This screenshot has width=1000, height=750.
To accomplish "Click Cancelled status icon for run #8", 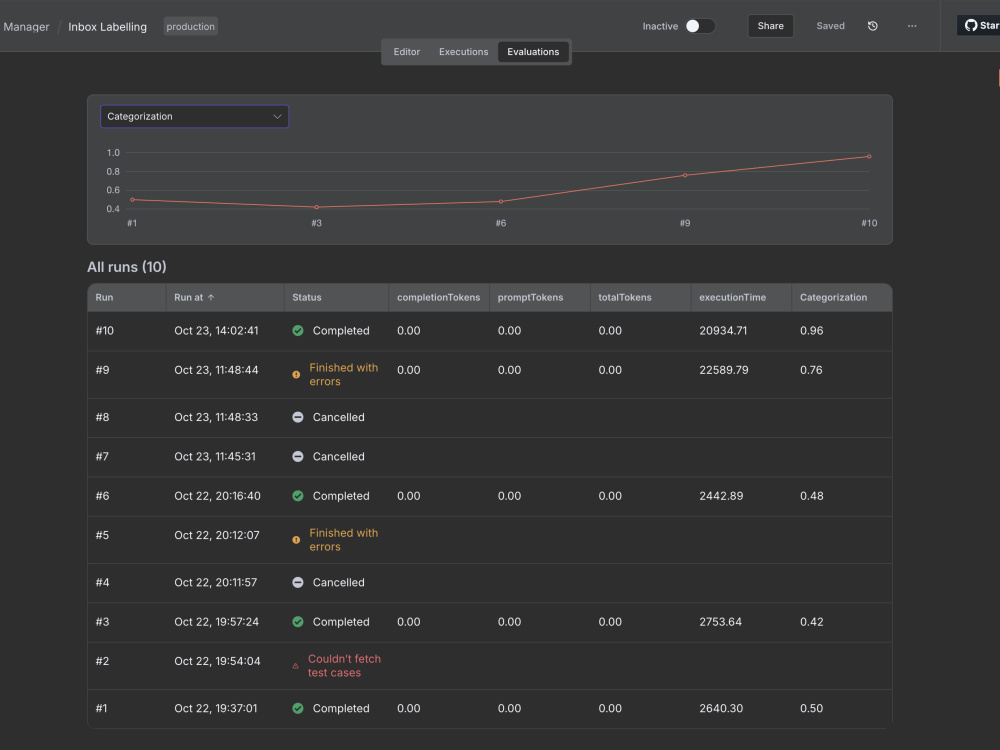I will (298, 417).
